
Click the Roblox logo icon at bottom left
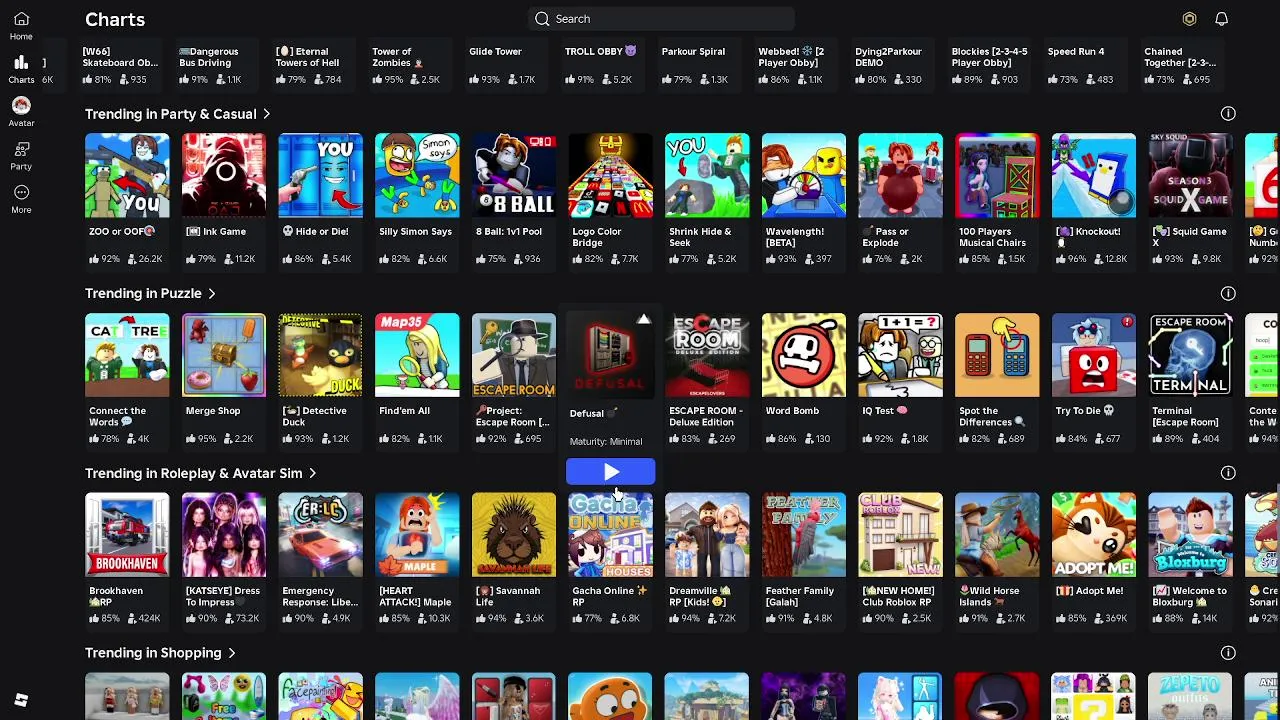click(21, 700)
